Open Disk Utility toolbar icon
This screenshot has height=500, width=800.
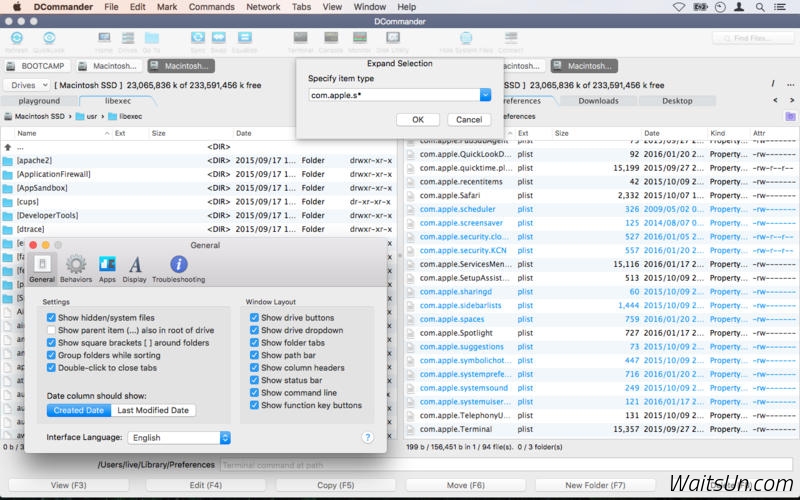point(393,38)
